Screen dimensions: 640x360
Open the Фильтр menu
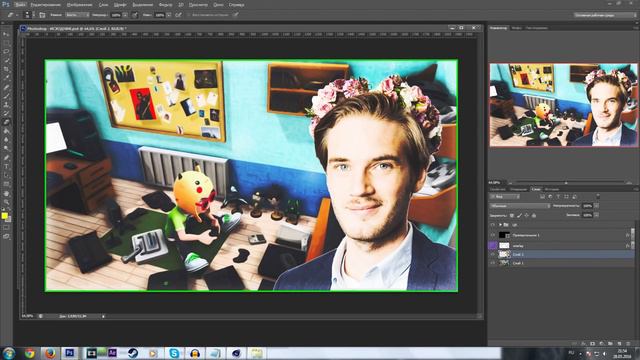coord(165,5)
